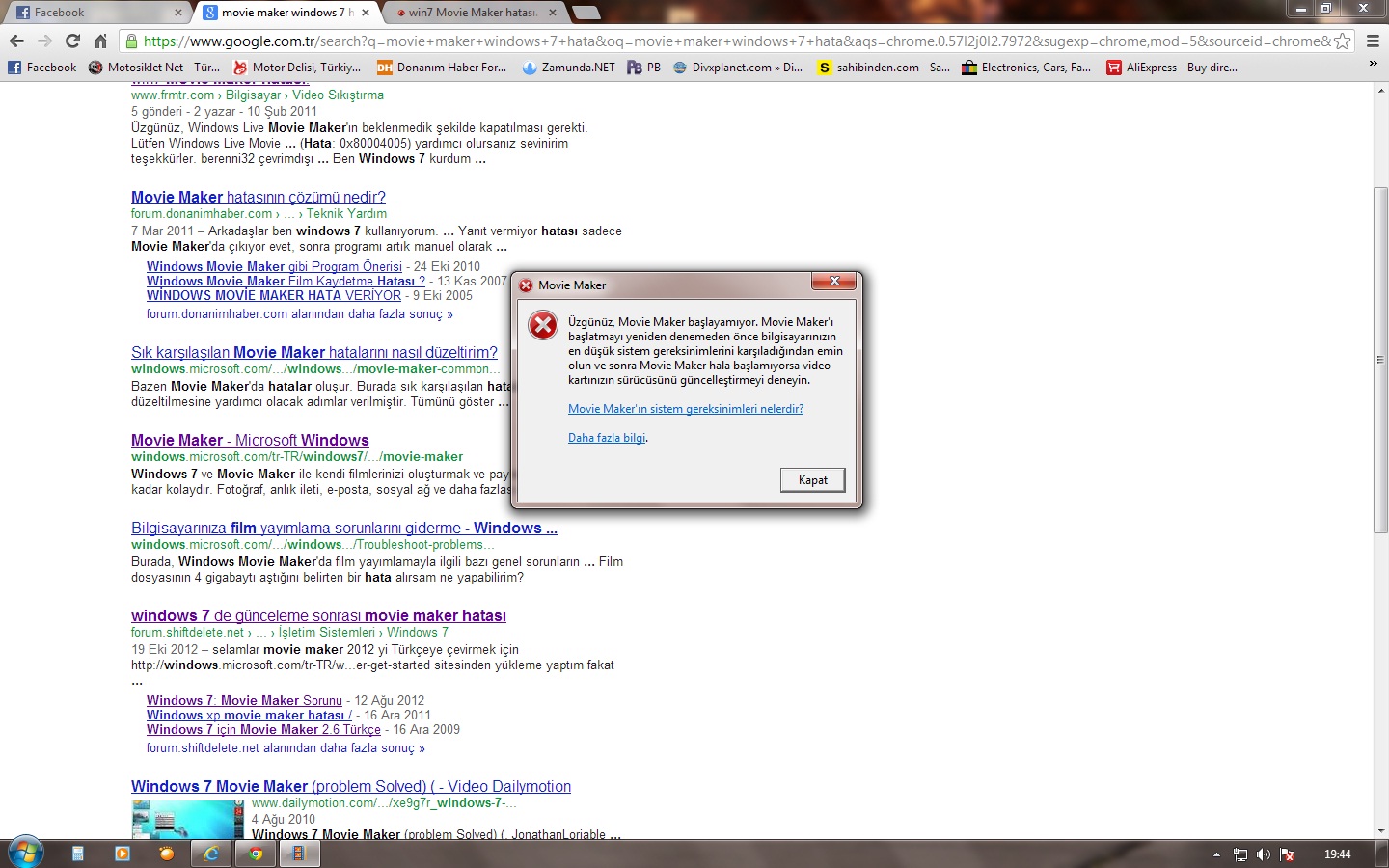Open Windows 7 Movie Maker (problem Solved) result
Image resolution: width=1389 pixels, height=868 pixels.
tap(351, 787)
